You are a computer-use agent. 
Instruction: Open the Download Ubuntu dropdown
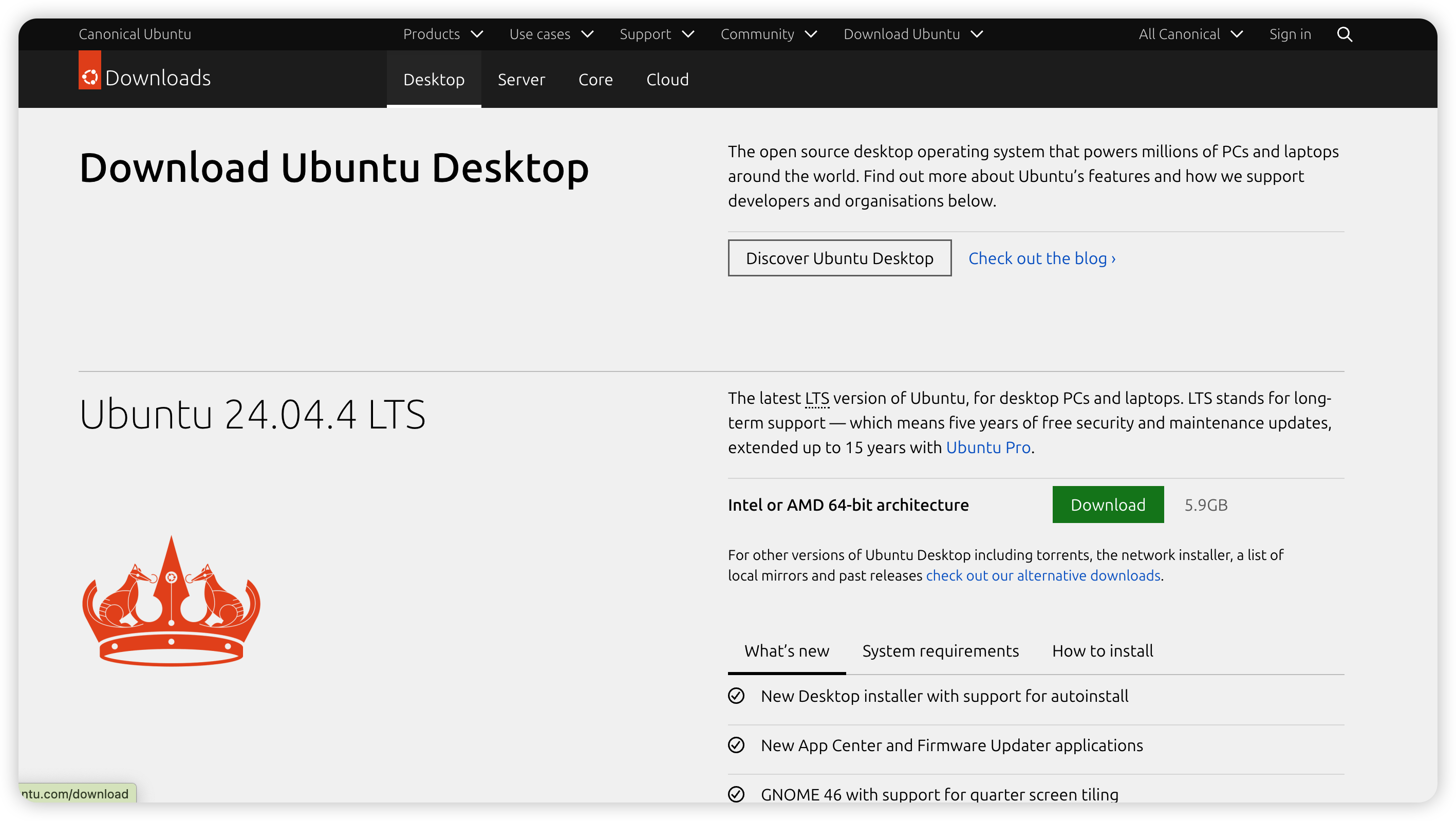pyautogui.click(x=913, y=34)
